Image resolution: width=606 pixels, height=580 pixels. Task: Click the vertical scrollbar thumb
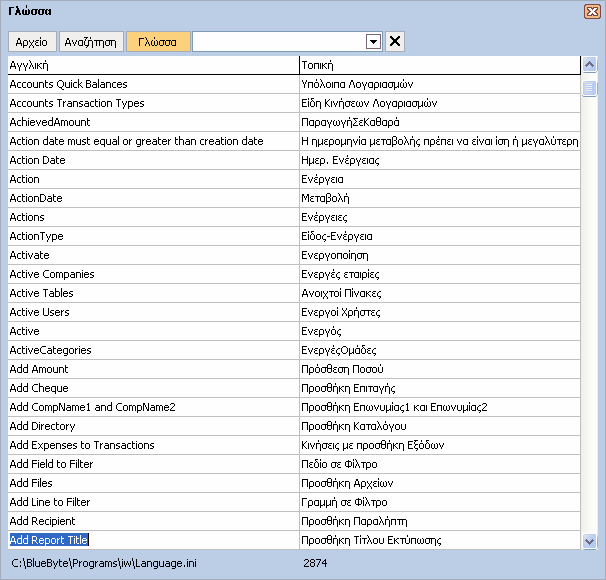[589, 88]
